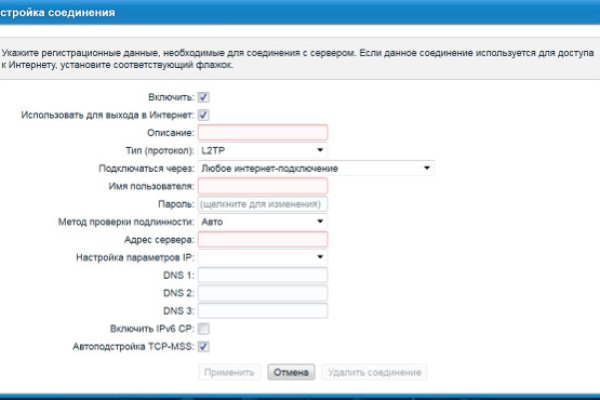Disable 'Автоподстройка TCP-MSS' checkbox
The image size is (600, 400).
[x=204, y=346]
